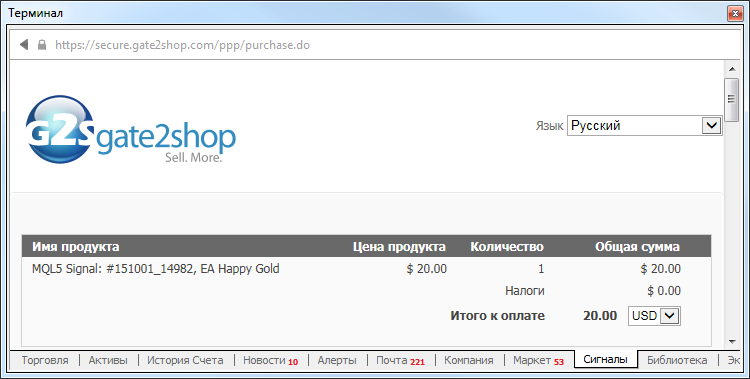Image resolution: width=750 pixels, height=379 pixels.
Task: Click the scrollbar down arrow
Action: [x=731, y=342]
